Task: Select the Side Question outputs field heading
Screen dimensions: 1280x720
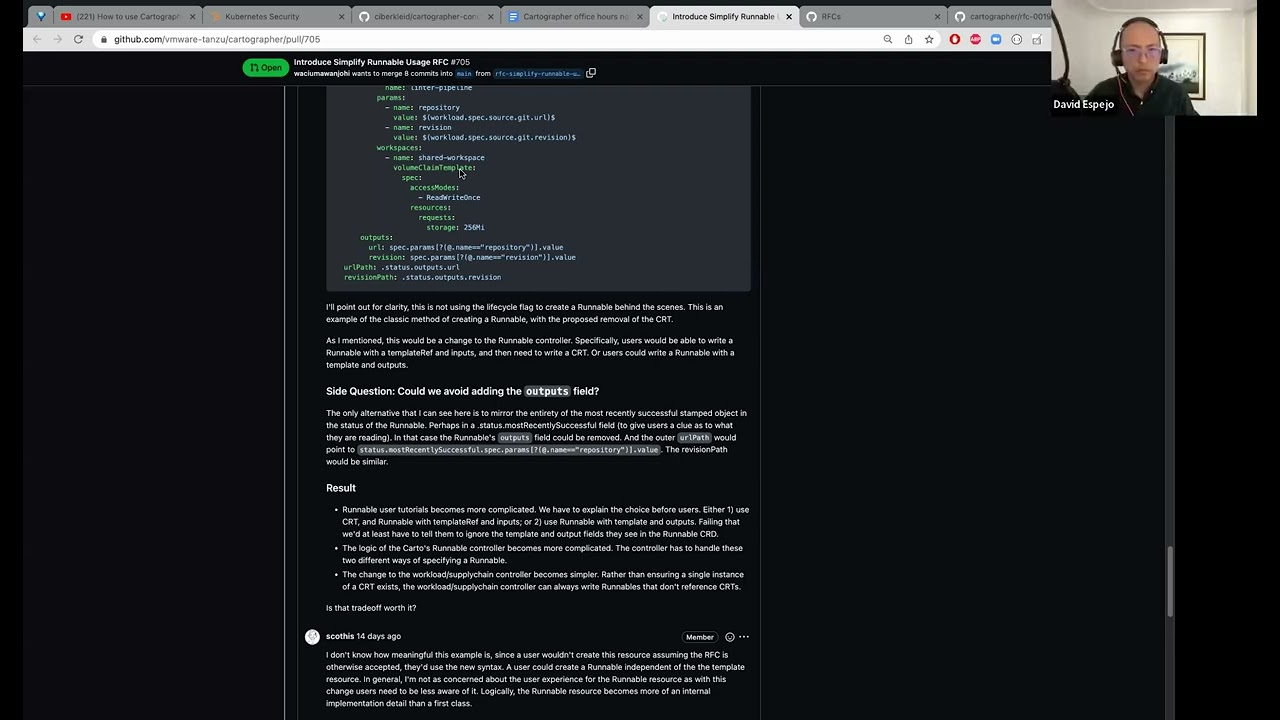Action: point(462,391)
